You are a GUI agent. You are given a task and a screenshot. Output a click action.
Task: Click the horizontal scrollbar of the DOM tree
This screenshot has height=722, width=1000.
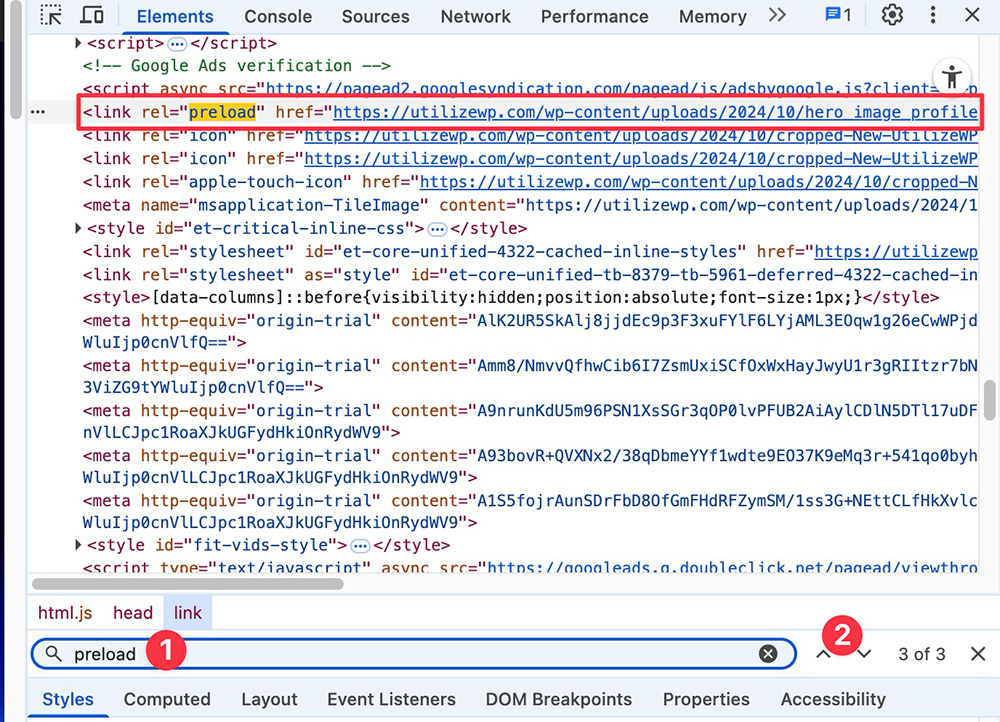[x=188, y=584]
